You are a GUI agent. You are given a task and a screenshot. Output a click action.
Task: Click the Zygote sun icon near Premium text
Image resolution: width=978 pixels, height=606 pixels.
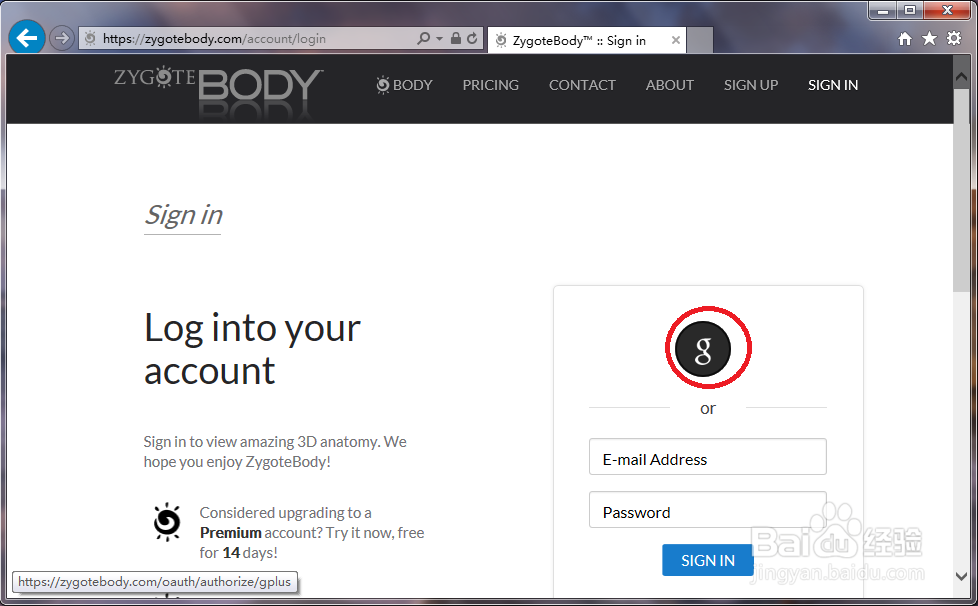click(x=167, y=522)
